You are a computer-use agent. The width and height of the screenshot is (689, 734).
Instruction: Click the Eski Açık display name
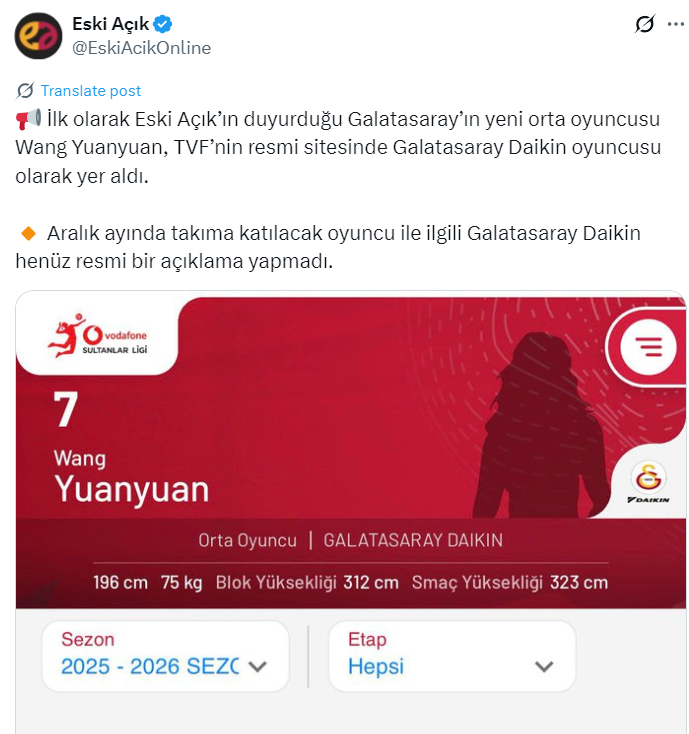[110, 24]
